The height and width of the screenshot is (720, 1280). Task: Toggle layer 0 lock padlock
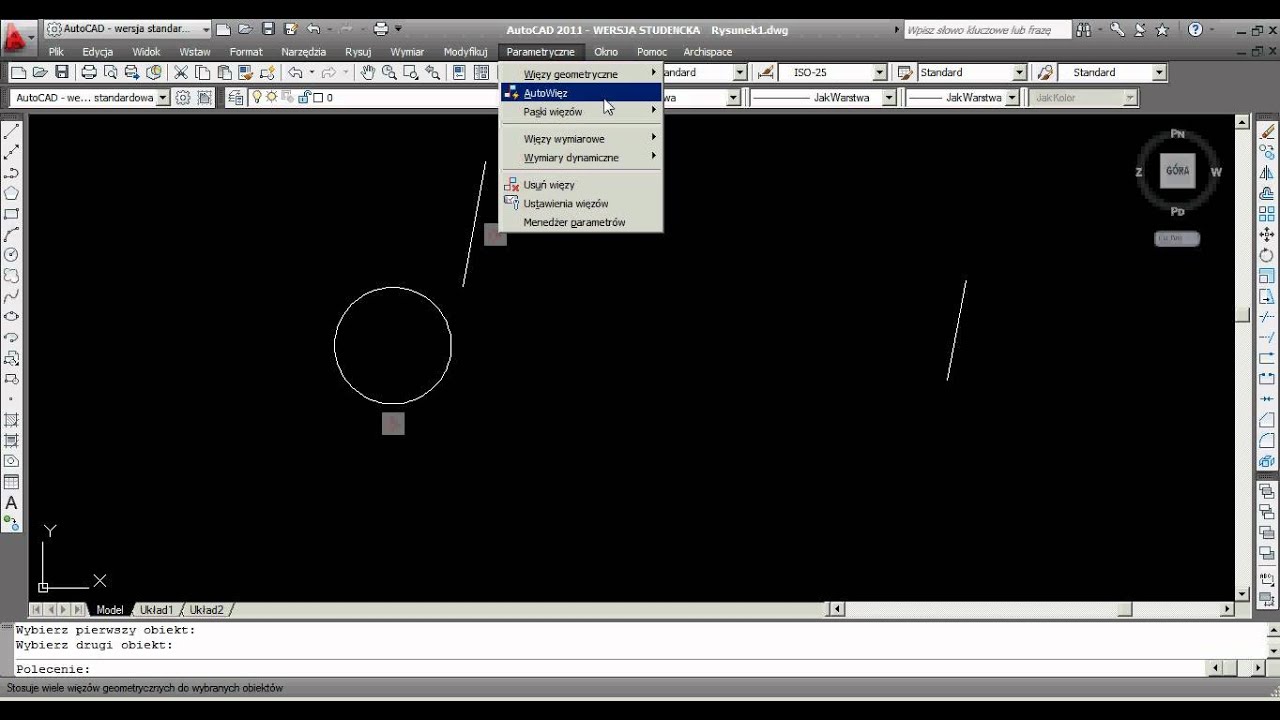pos(304,98)
